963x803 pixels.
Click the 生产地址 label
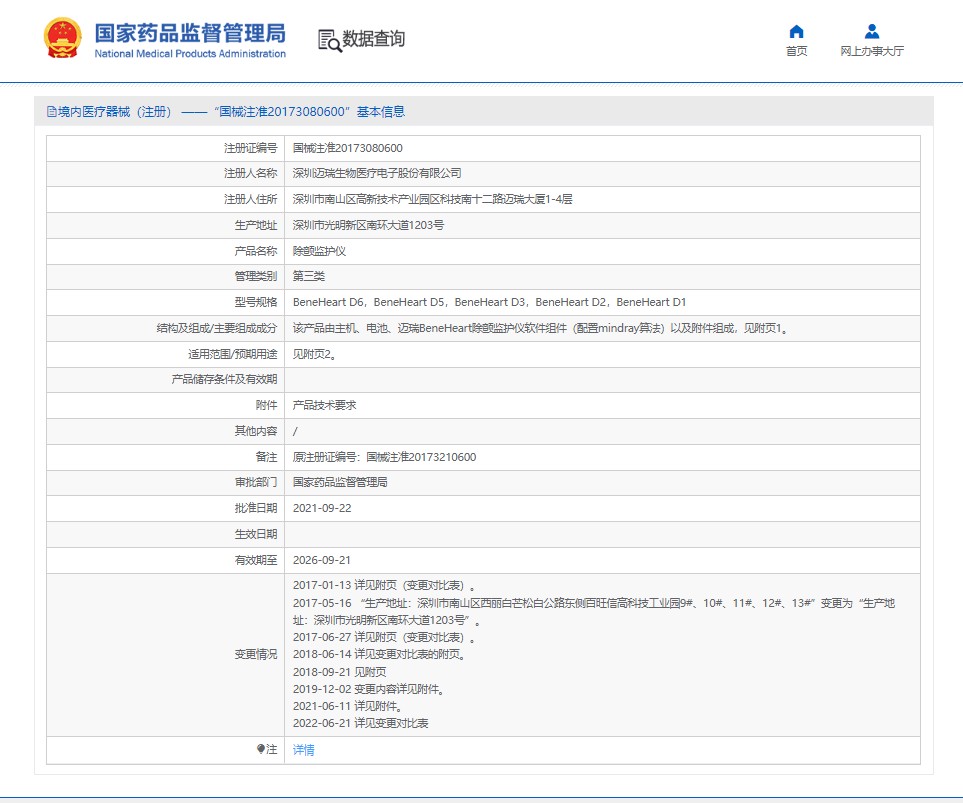point(256,225)
